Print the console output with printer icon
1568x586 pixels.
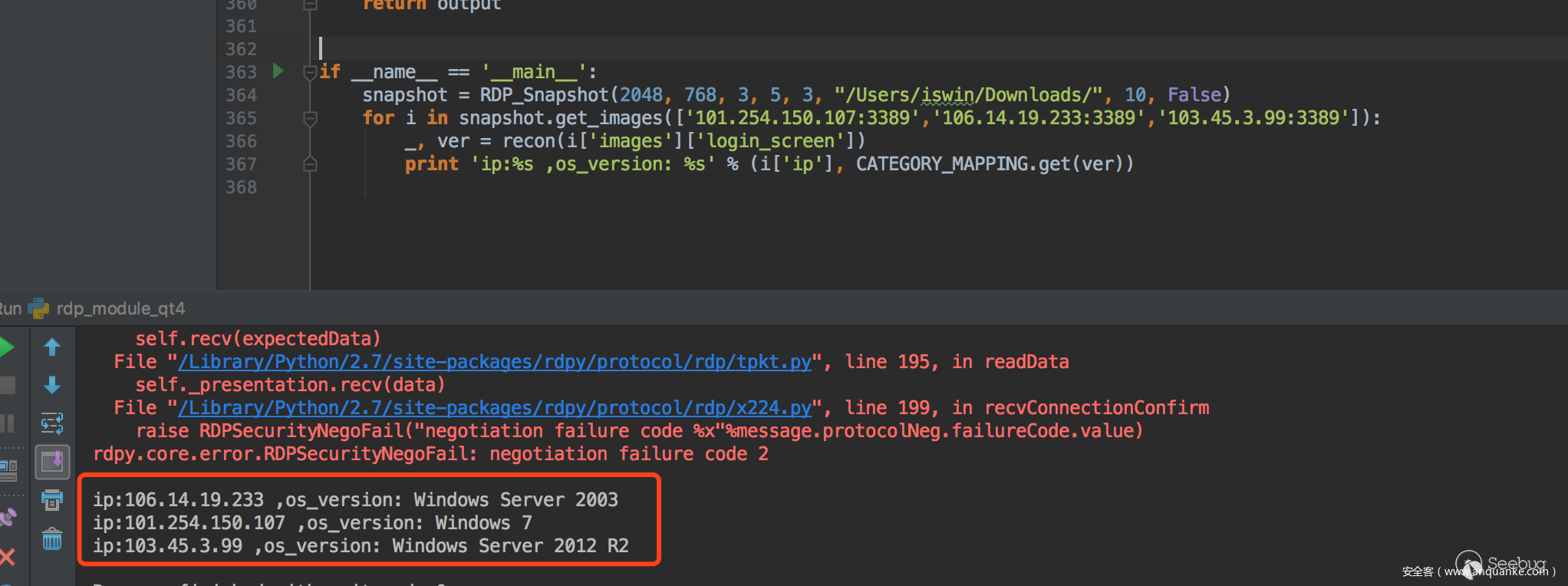[x=52, y=500]
